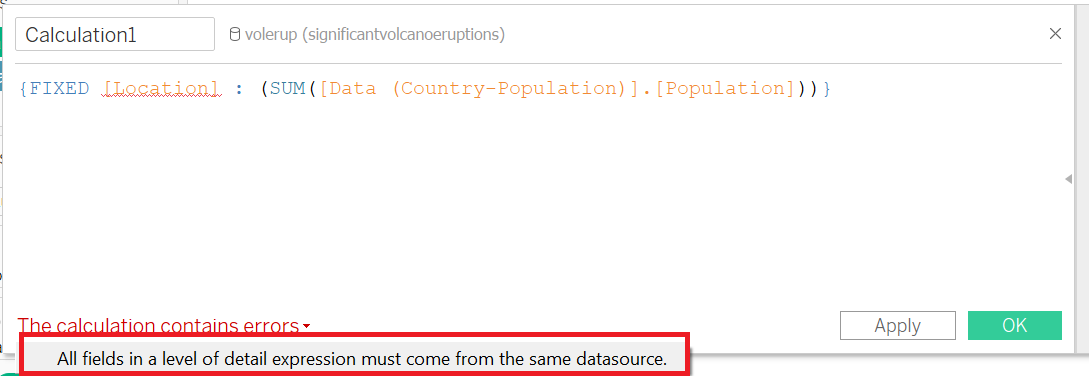
Task: Click the Apply button
Action: [x=897, y=325]
